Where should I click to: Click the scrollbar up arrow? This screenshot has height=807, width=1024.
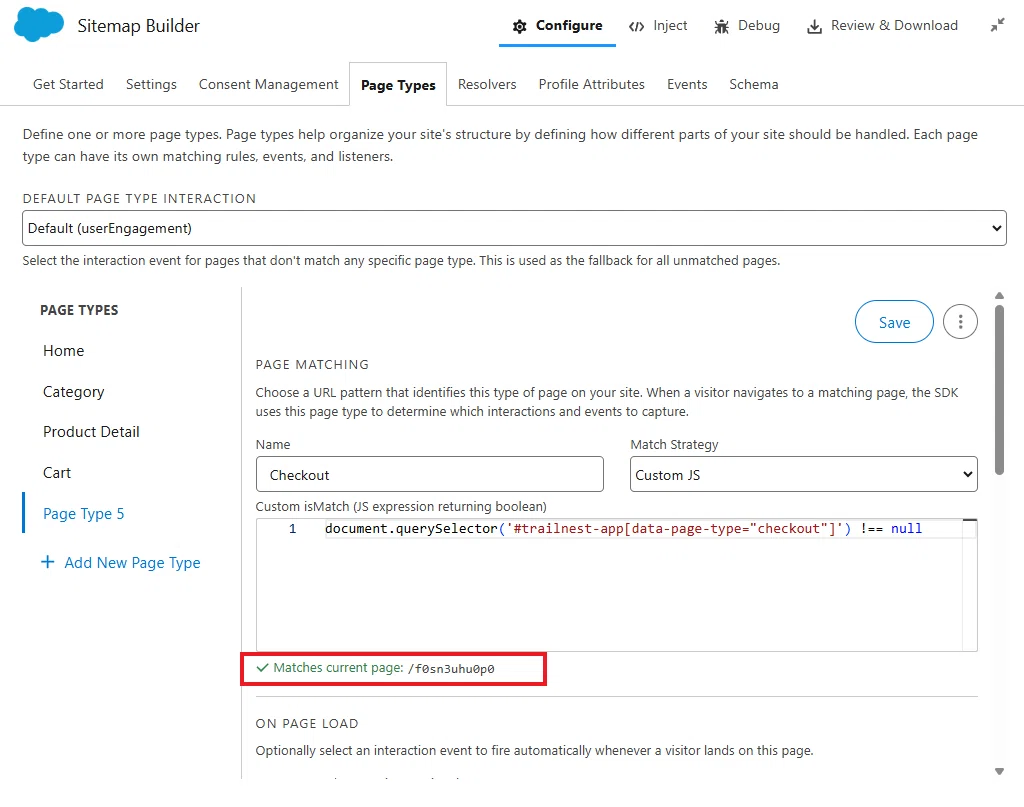(999, 296)
